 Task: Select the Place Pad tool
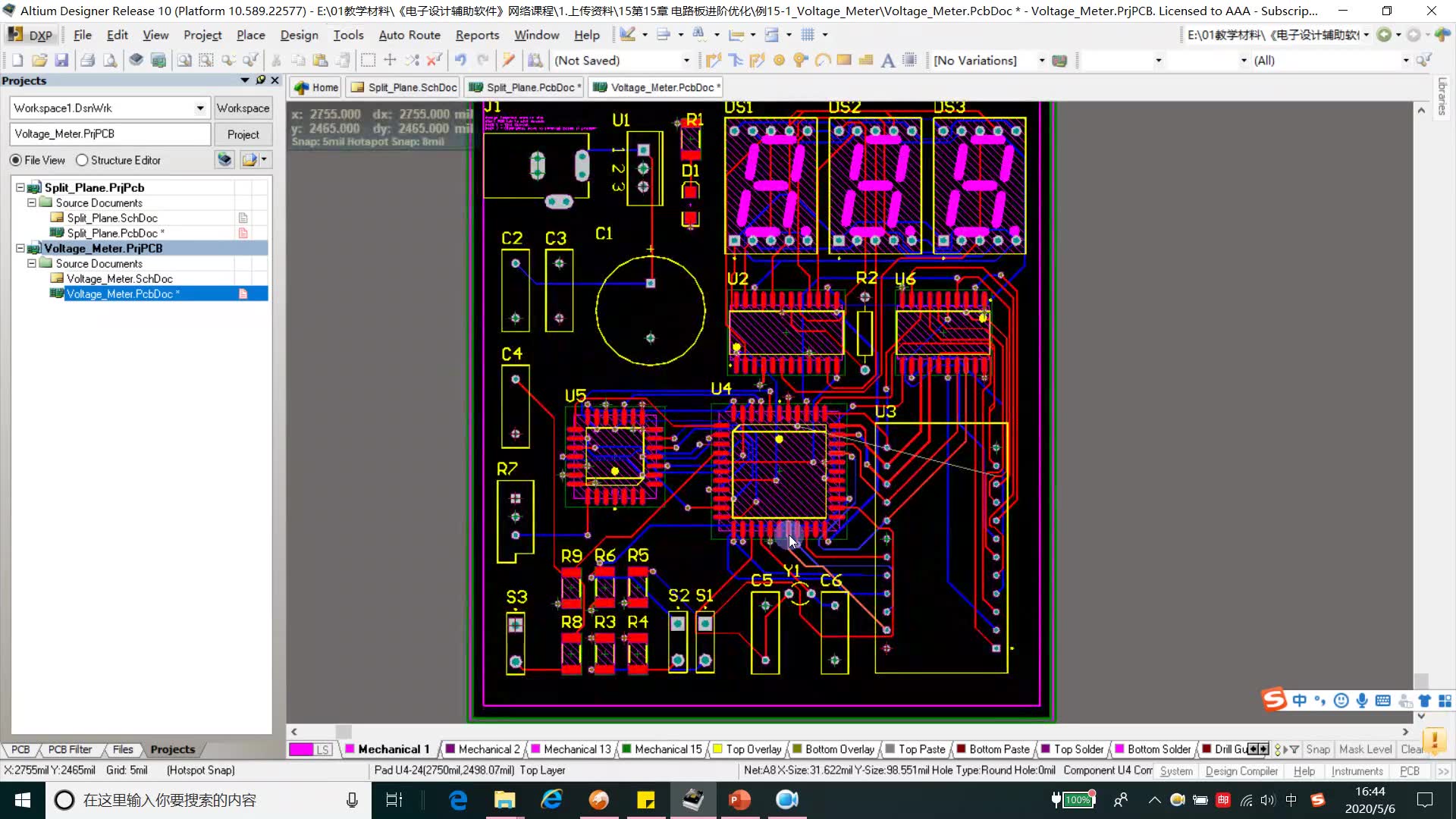tap(779, 61)
